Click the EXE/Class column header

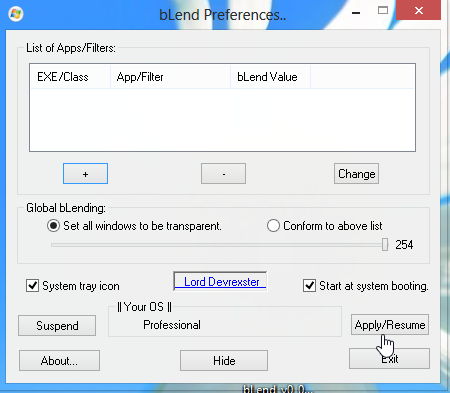point(70,77)
